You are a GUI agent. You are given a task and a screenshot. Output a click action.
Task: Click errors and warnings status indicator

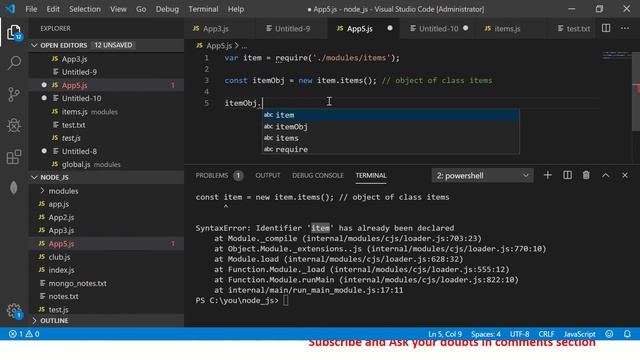(24, 334)
